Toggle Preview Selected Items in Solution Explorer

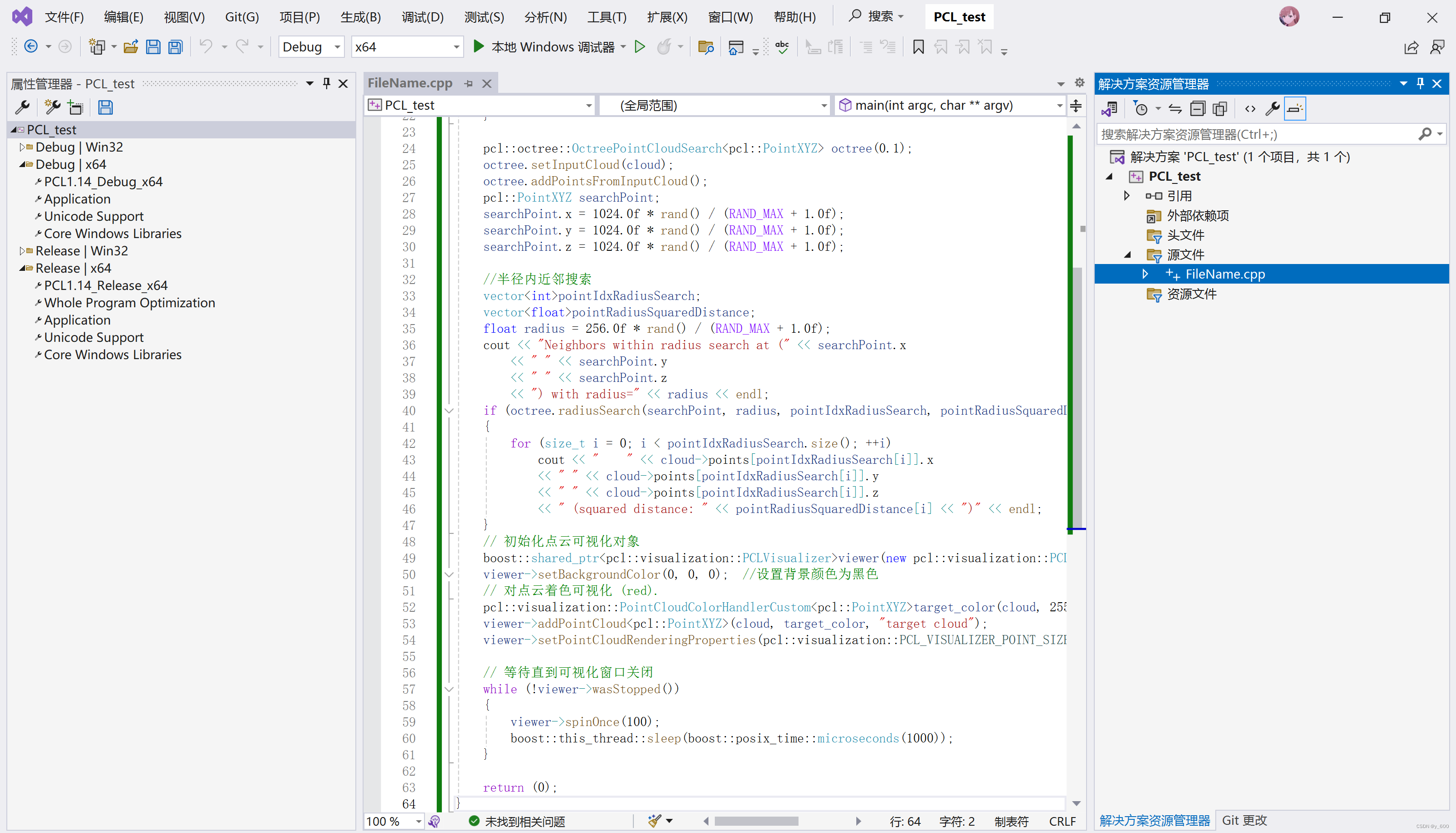tap(1295, 108)
